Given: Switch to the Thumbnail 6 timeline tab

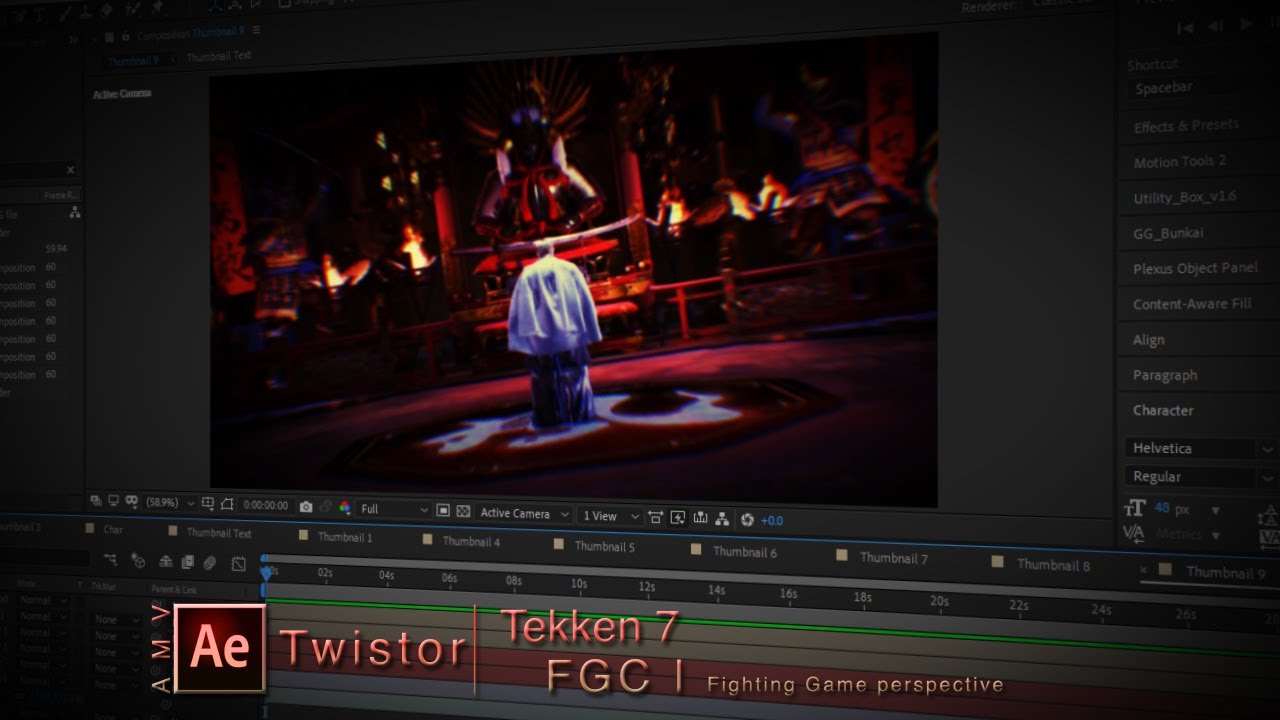Looking at the screenshot, I should 744,551.
